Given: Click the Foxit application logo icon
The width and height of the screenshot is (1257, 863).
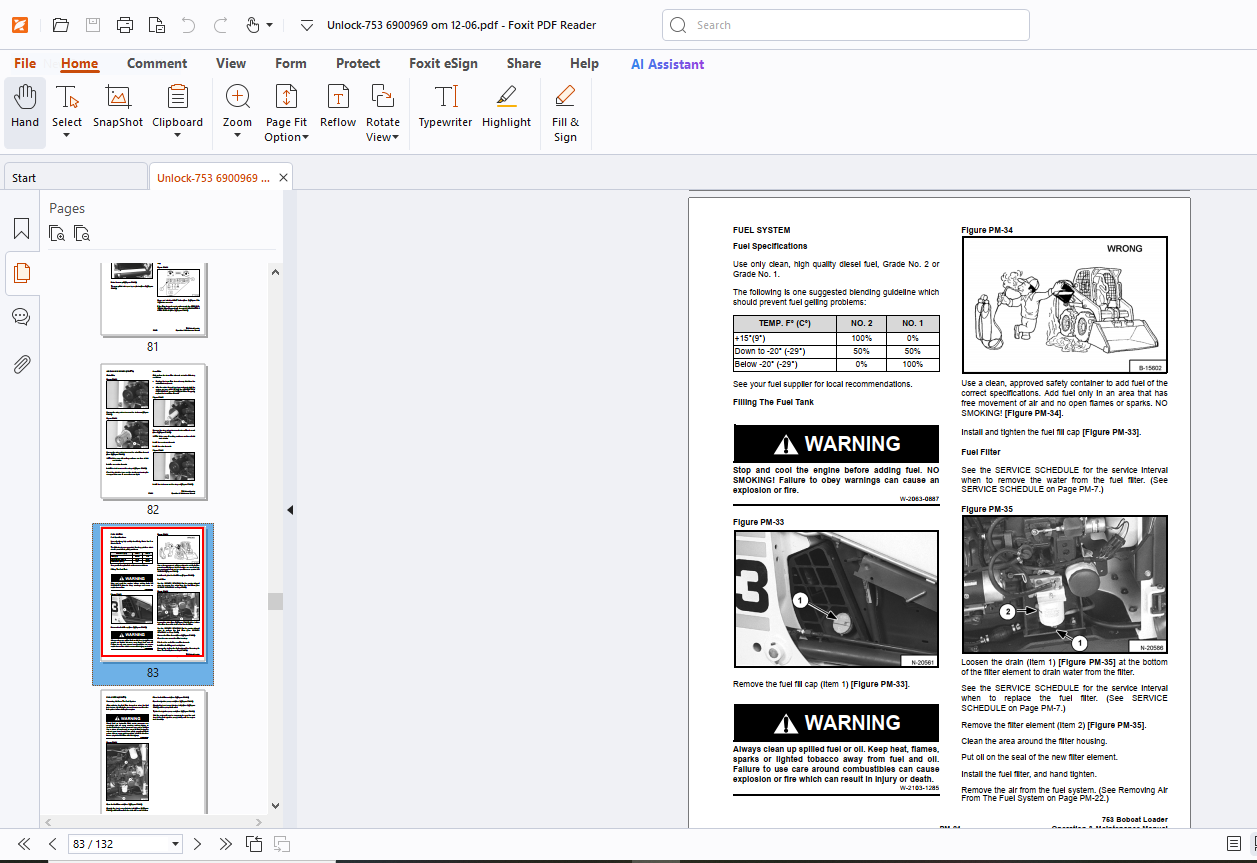Looking at the screenshot, I should click(x=20, y=25).
